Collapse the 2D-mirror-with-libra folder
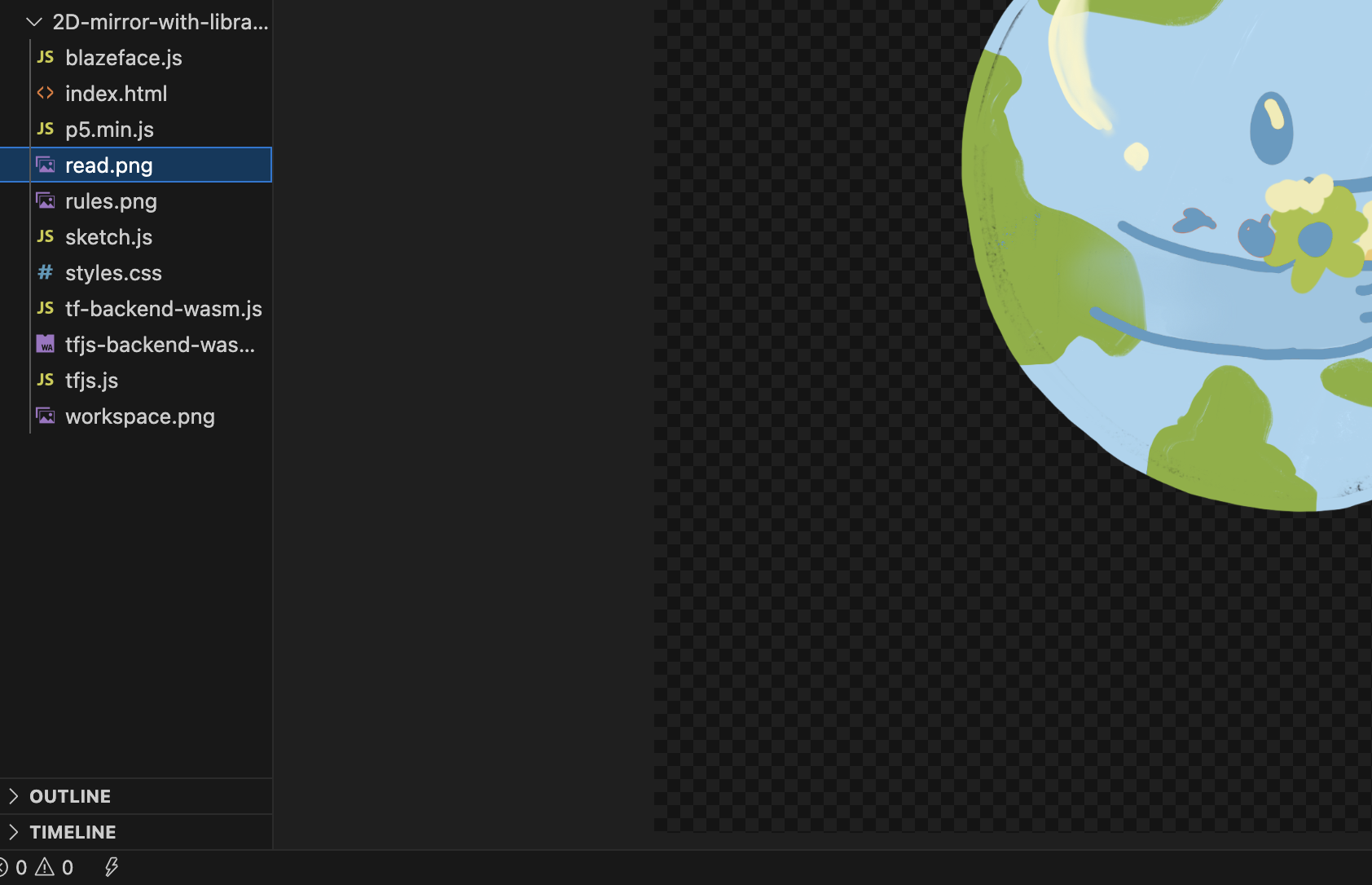 coord(33,22)
